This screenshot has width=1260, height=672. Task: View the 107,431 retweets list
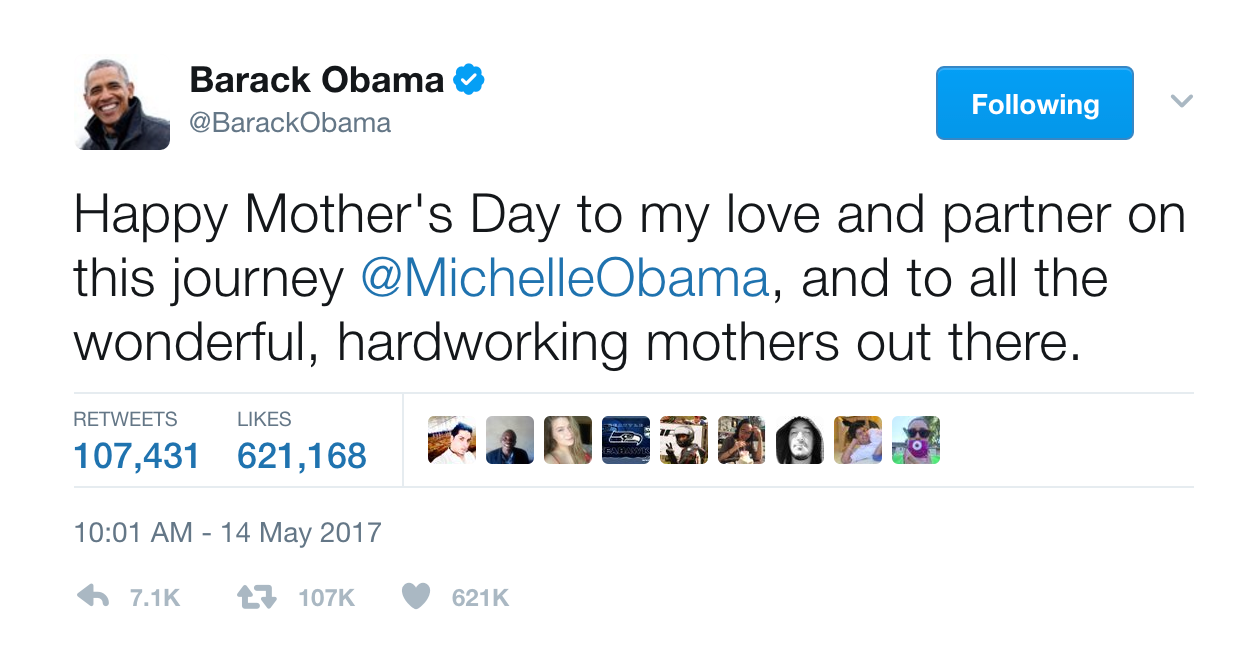click(x=136, y=456)
